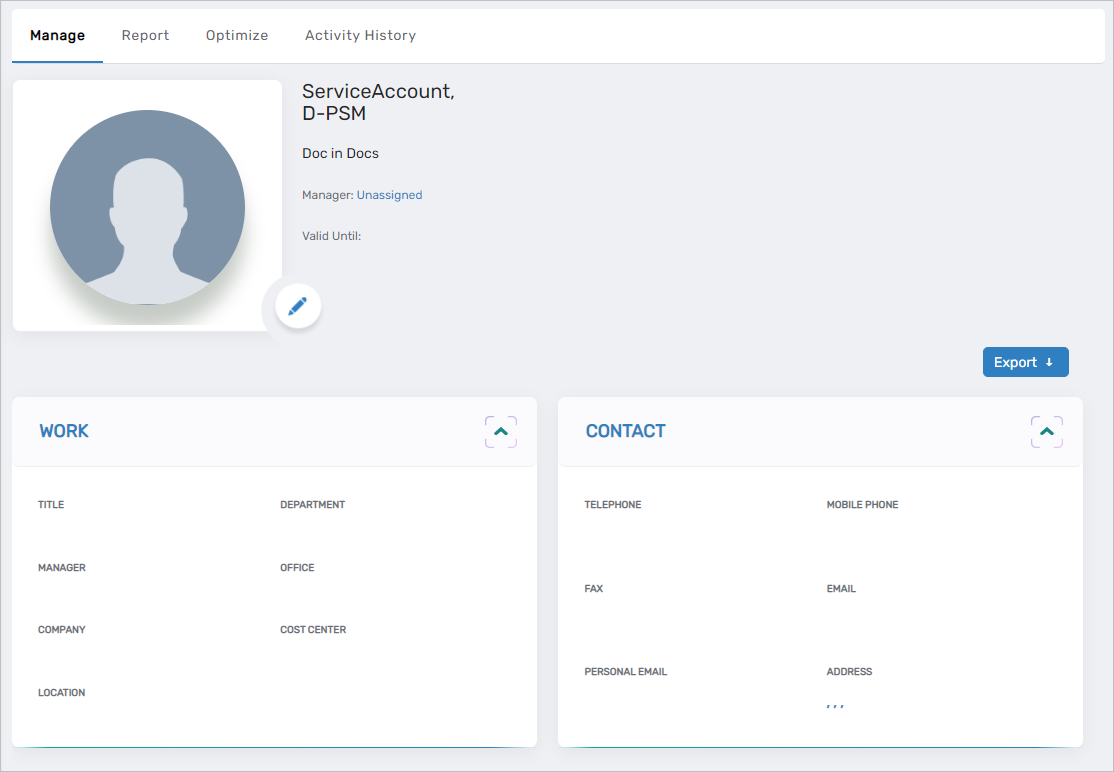This screenshot has width=1114, height=772.
Task: Click the profile avatar picture
Action: [x=147, y=207]
